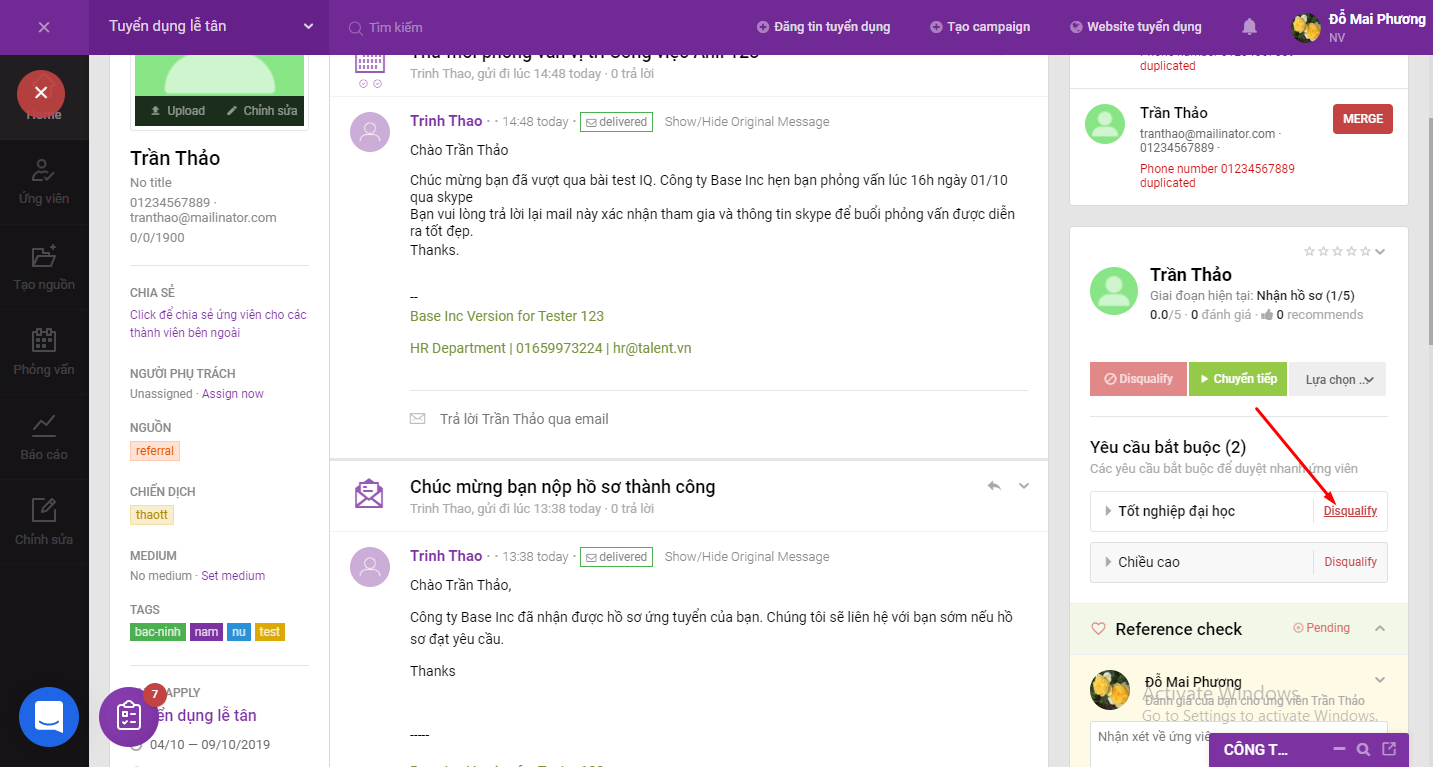The image size is (1433, 767).
Task: Click the calendar icon of interview invitation email
Action: click(x=370, y=66)
